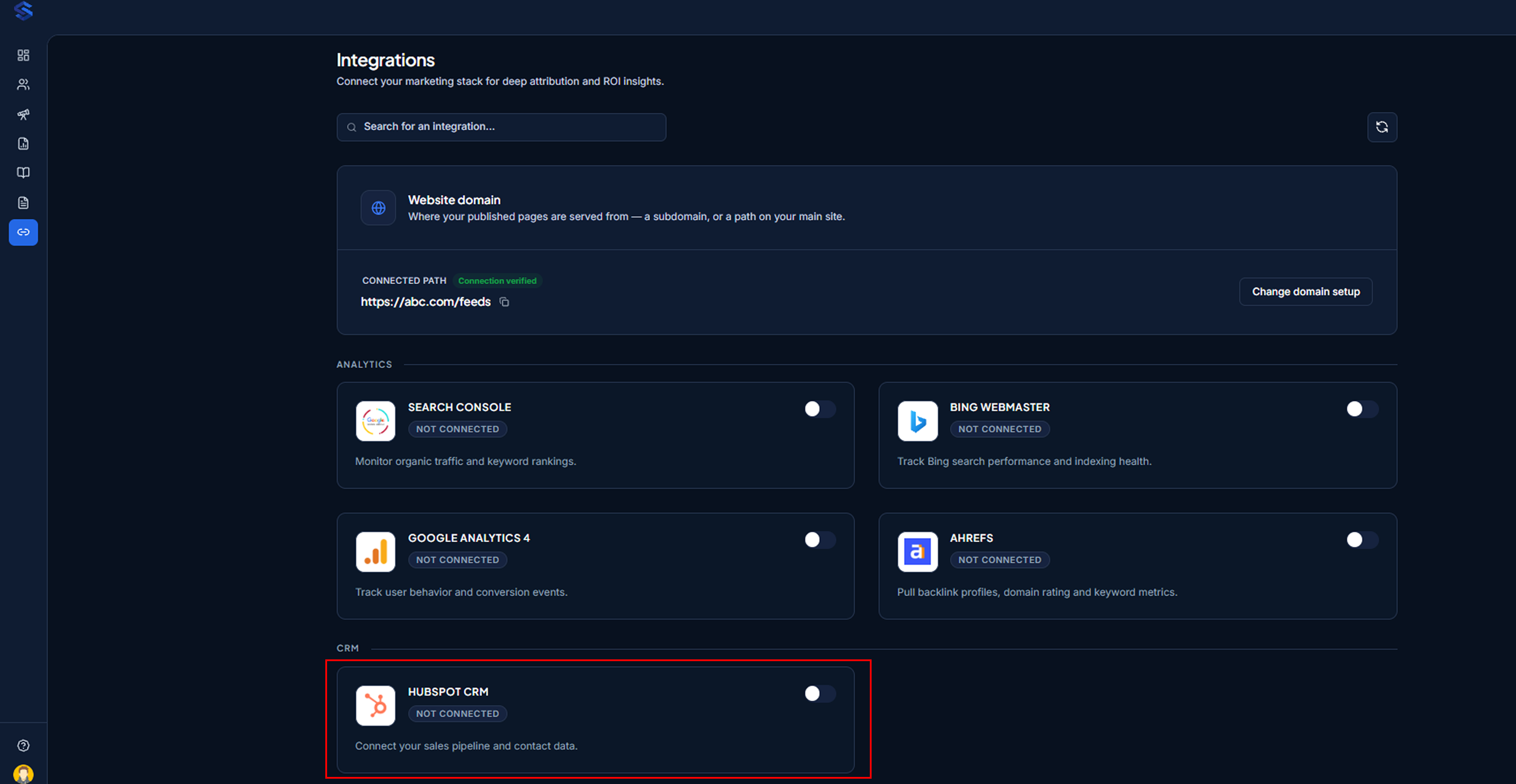This screenshot has height=784, width=1516.
Task: Focus the Search for an integration field
Action: point(501,127)
